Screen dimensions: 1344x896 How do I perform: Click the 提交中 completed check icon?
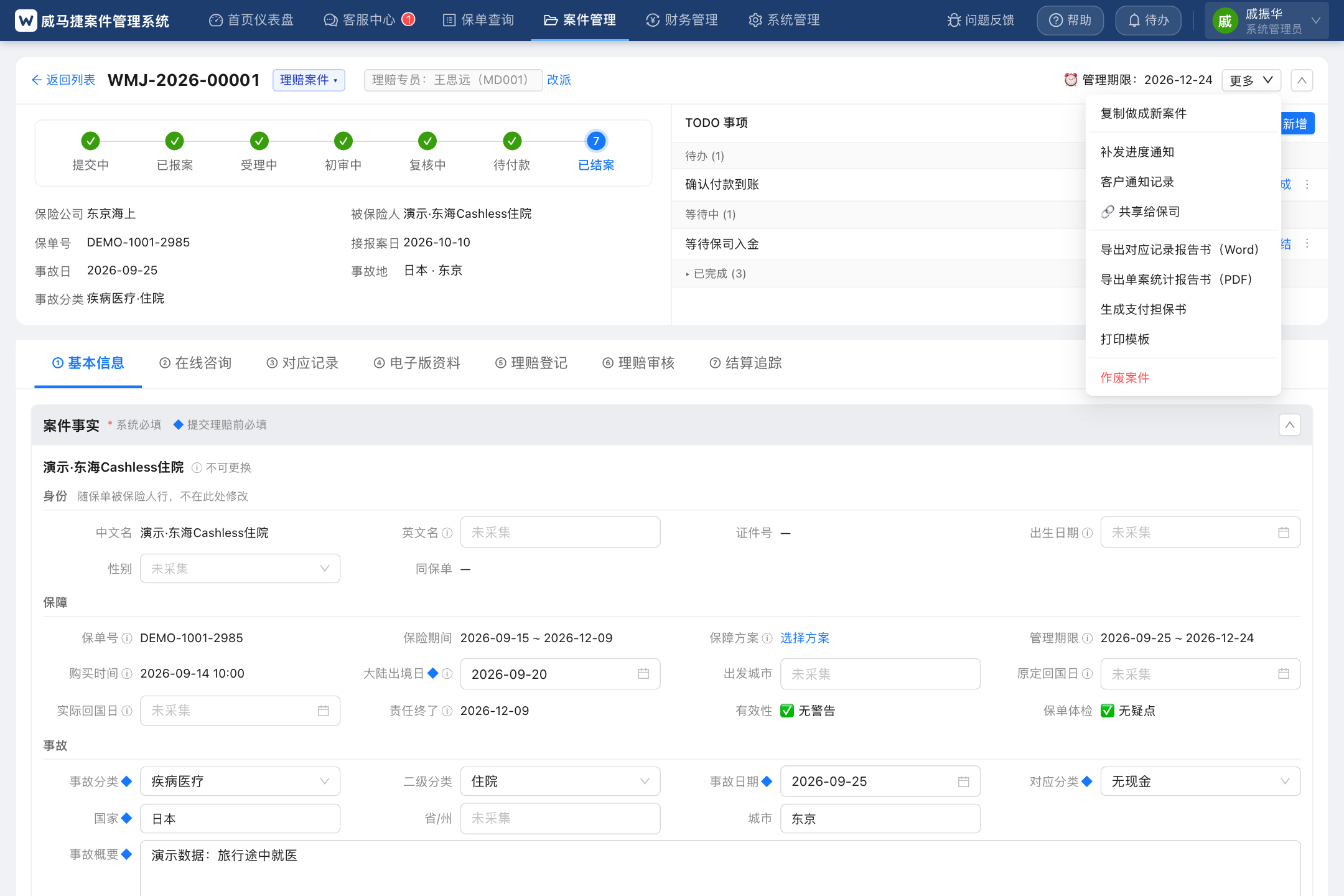(x=90, y=141)
